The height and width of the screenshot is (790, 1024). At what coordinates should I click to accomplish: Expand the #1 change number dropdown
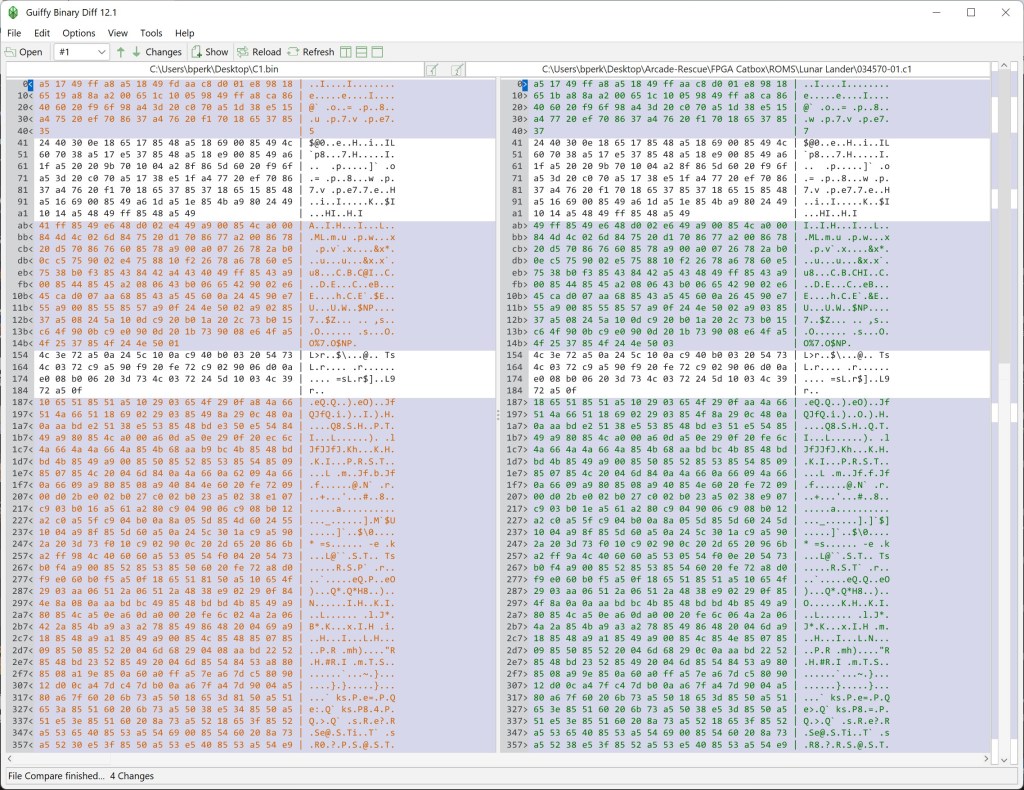pyautogui.click(x=101, y=52)
